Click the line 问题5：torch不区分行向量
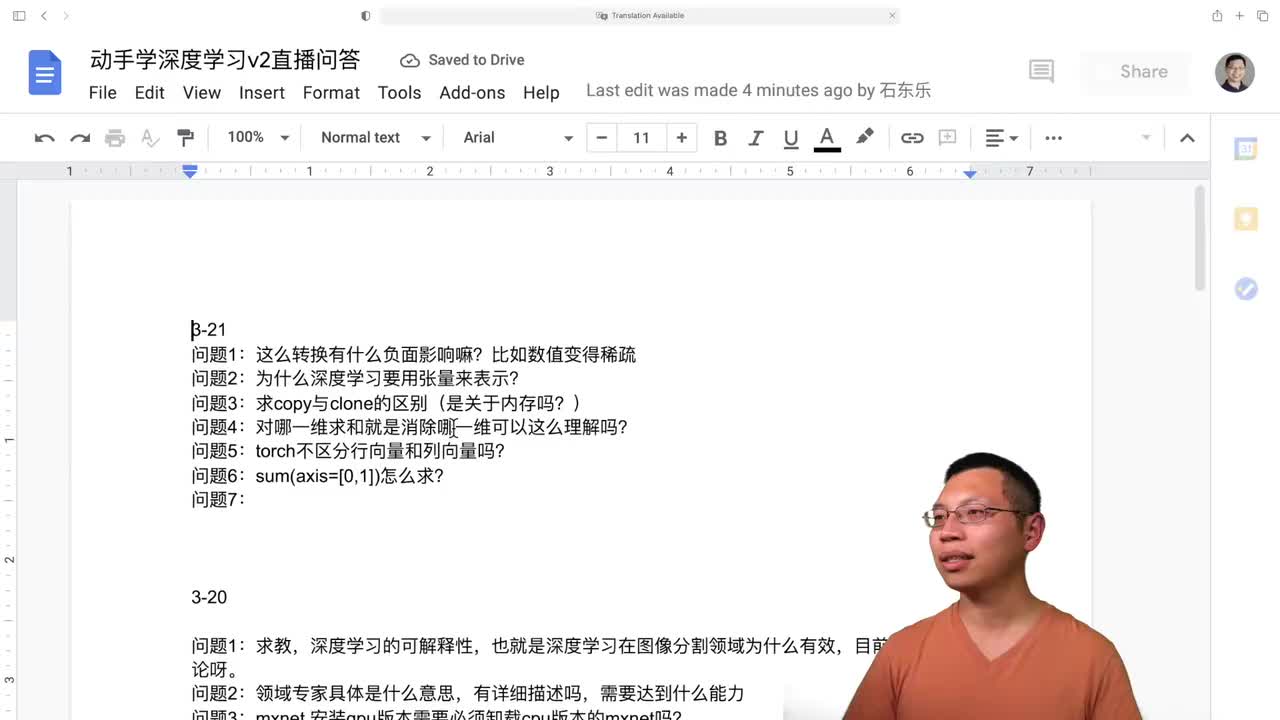The image size is (1280, 720). click(348, 451)
